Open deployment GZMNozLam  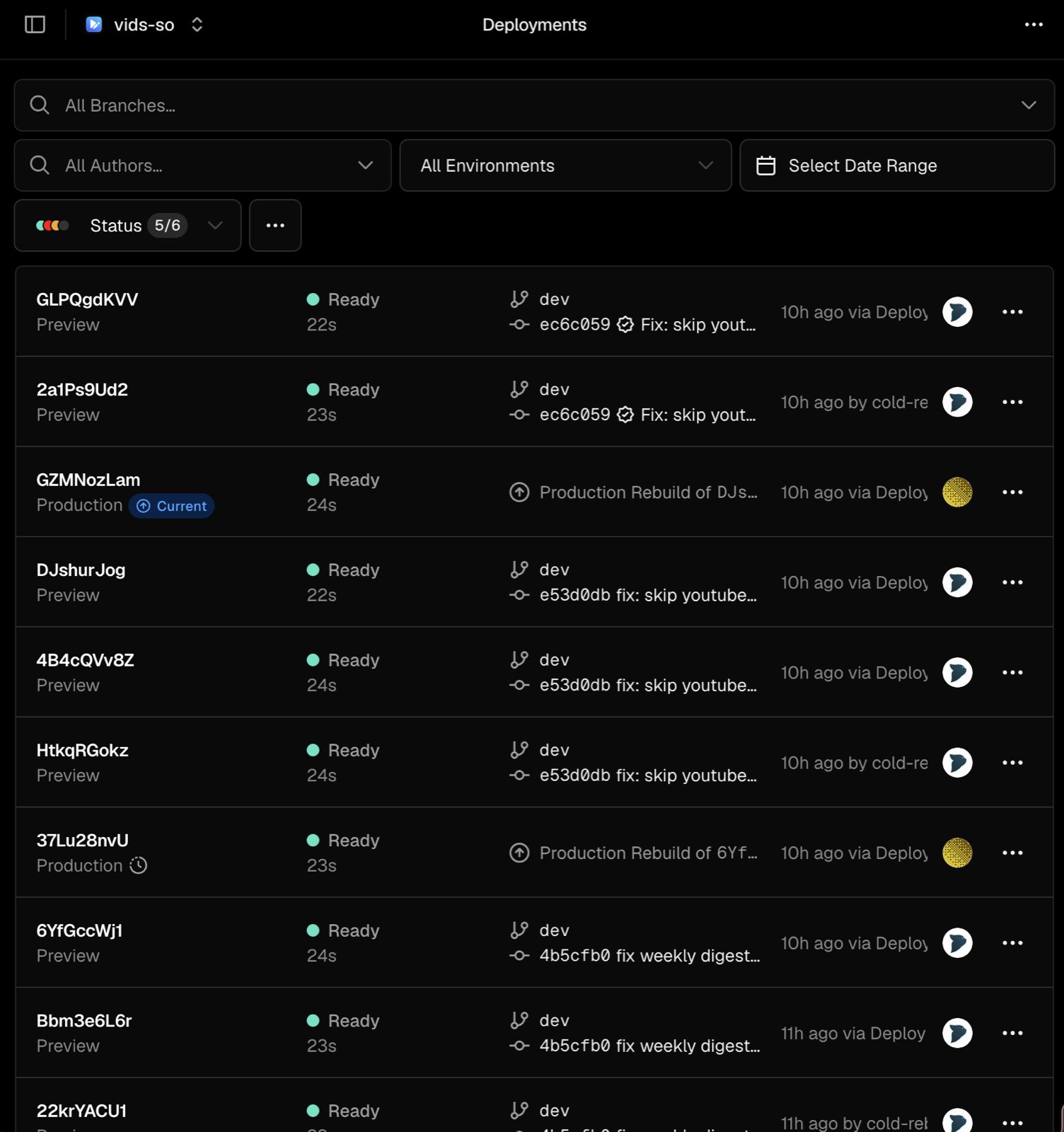coord(88,480)
